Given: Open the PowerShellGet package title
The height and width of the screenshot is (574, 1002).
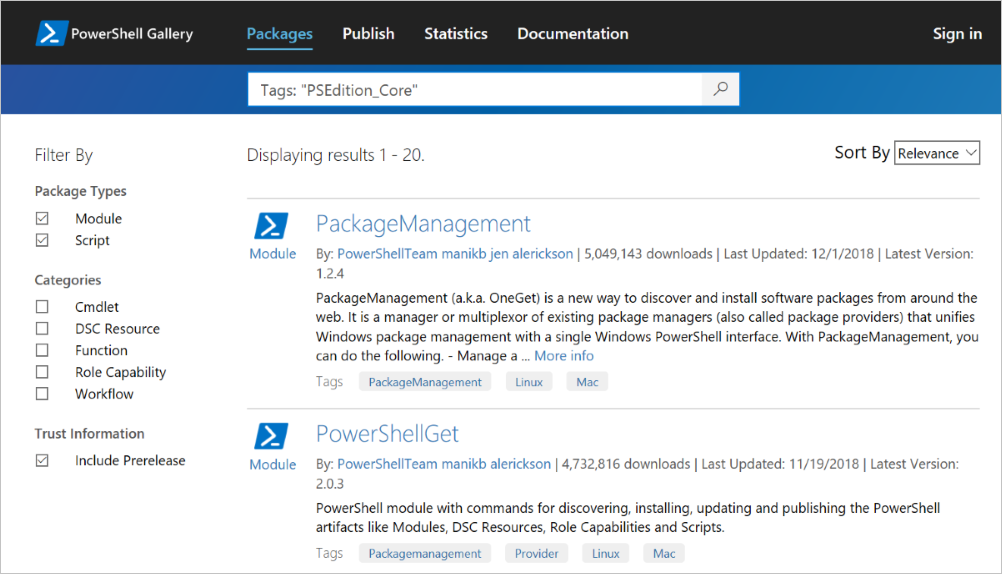Looking at the screenshot, I should (387, 434).
